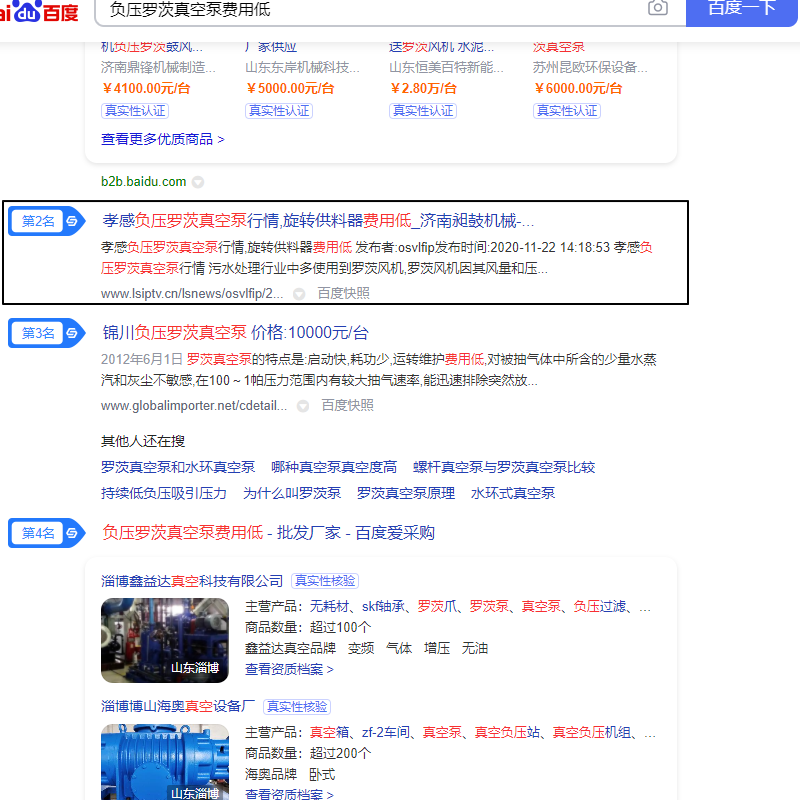Click seller 济南鼎锋机械制造
The height and width of the screenshot is (800, 800).
click(158, 67)
